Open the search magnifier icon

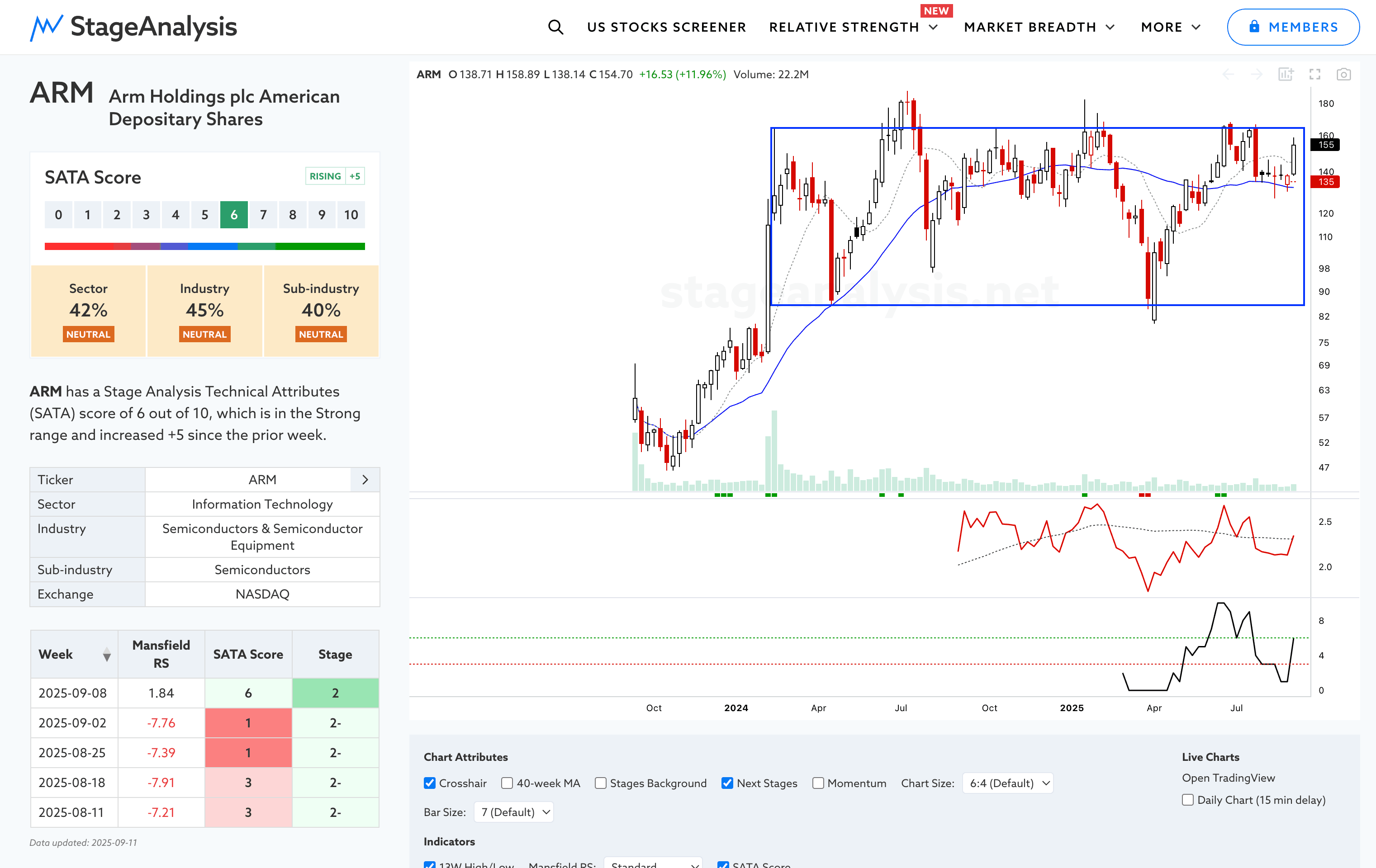[555, 27]
